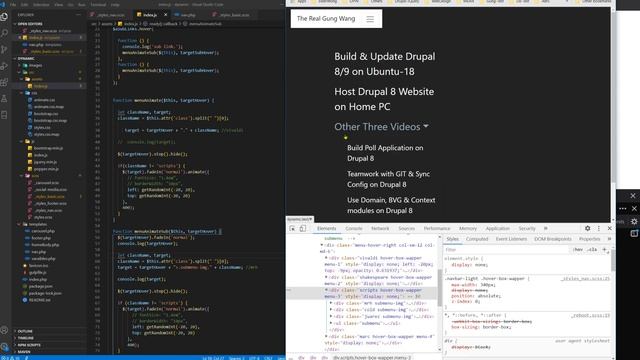Toggle the navbar hamburger menu
The height and width of the screenshot is (360, 640).
pos(370,19)
